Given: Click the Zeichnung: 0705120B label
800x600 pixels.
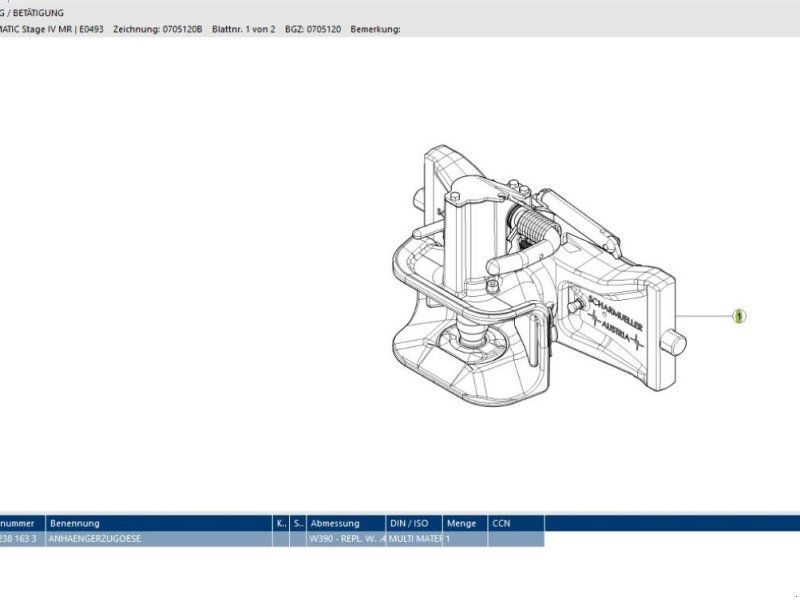Looking at the screenshot, I should click(x=158, y=29).
